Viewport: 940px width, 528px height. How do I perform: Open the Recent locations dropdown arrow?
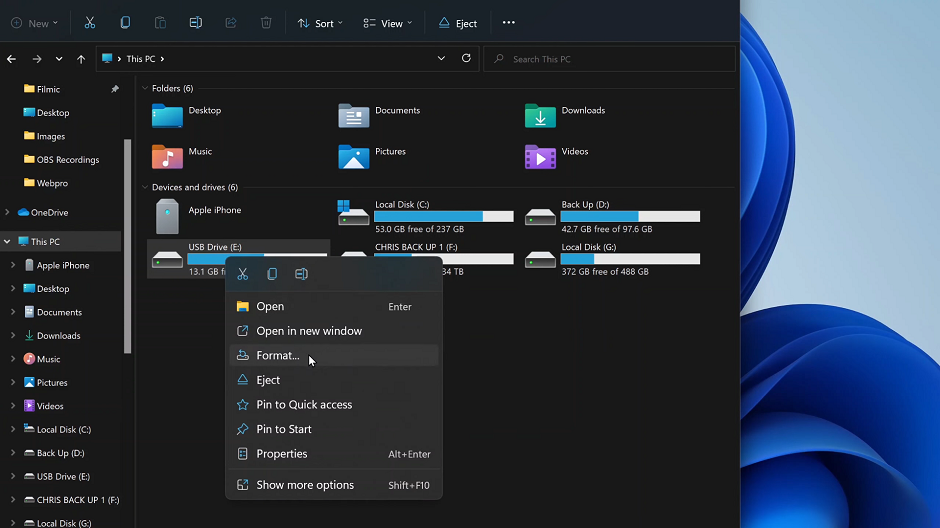point(59,59)
